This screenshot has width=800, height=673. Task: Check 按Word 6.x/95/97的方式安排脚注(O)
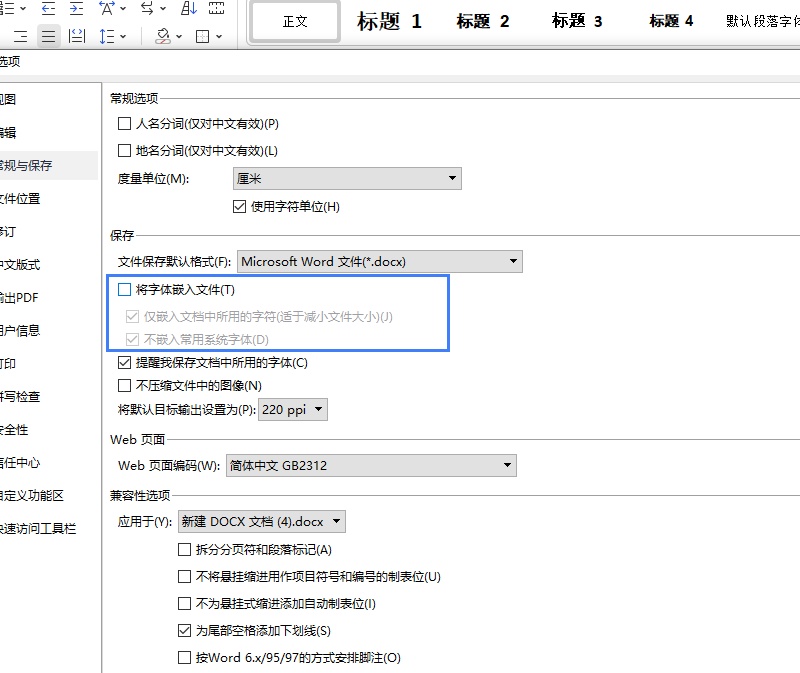(x=184, y=658)
